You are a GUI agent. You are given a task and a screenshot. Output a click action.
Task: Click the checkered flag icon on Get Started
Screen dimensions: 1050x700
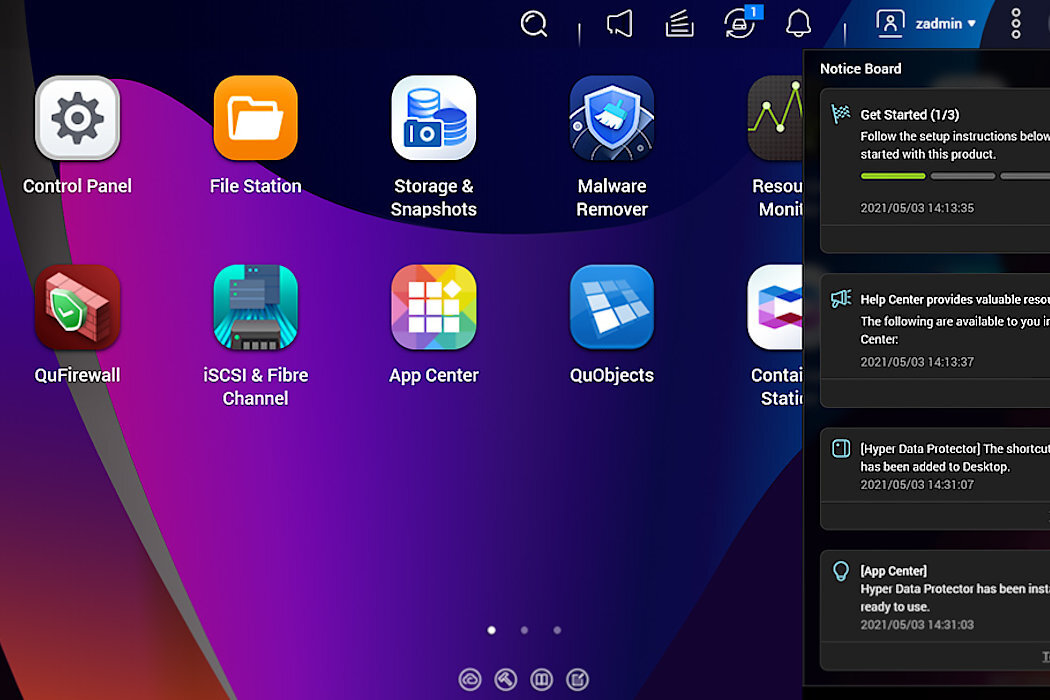point(841,114)
